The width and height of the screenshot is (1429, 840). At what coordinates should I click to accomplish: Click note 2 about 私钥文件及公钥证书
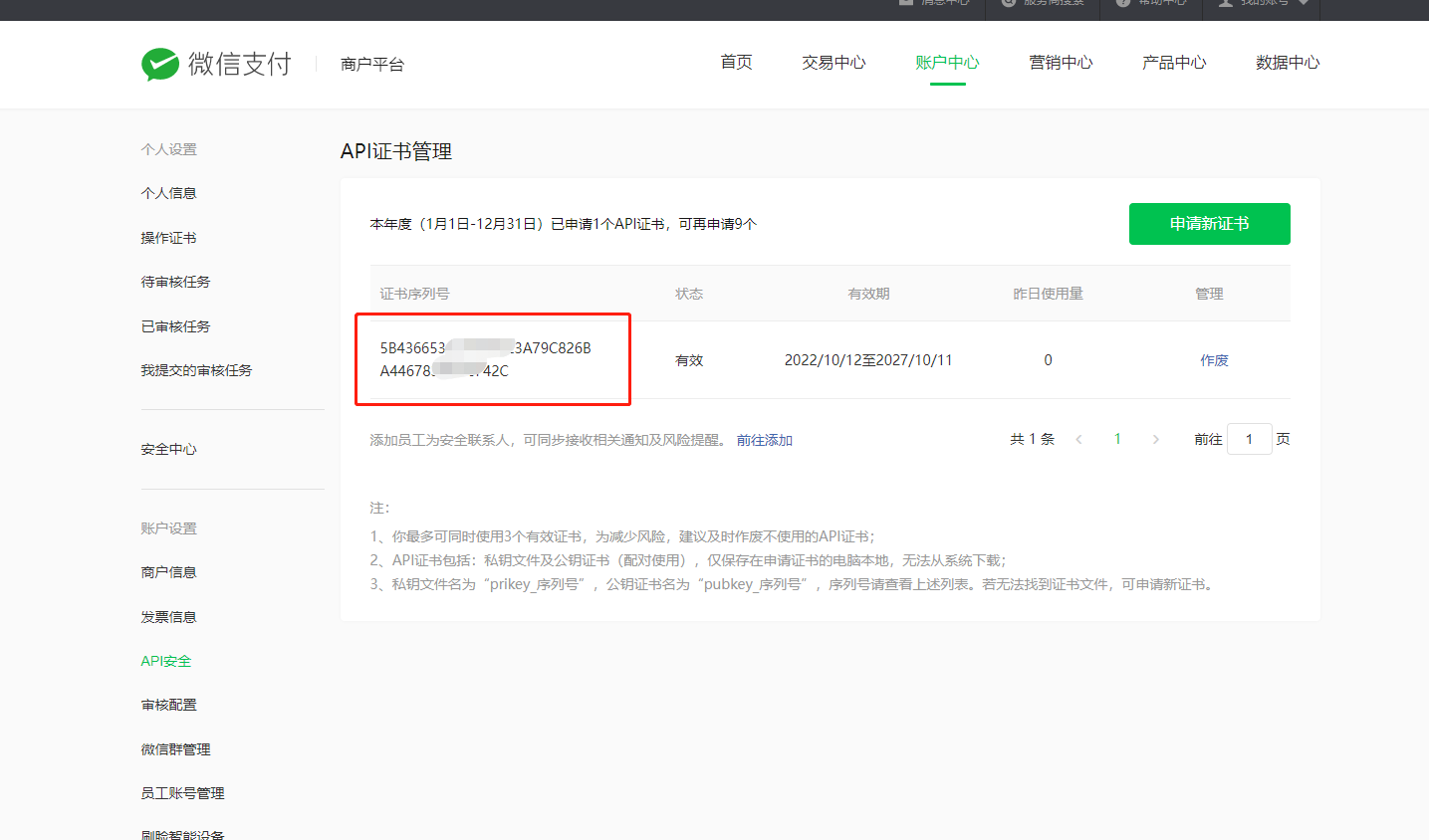[x=688, y=560]
